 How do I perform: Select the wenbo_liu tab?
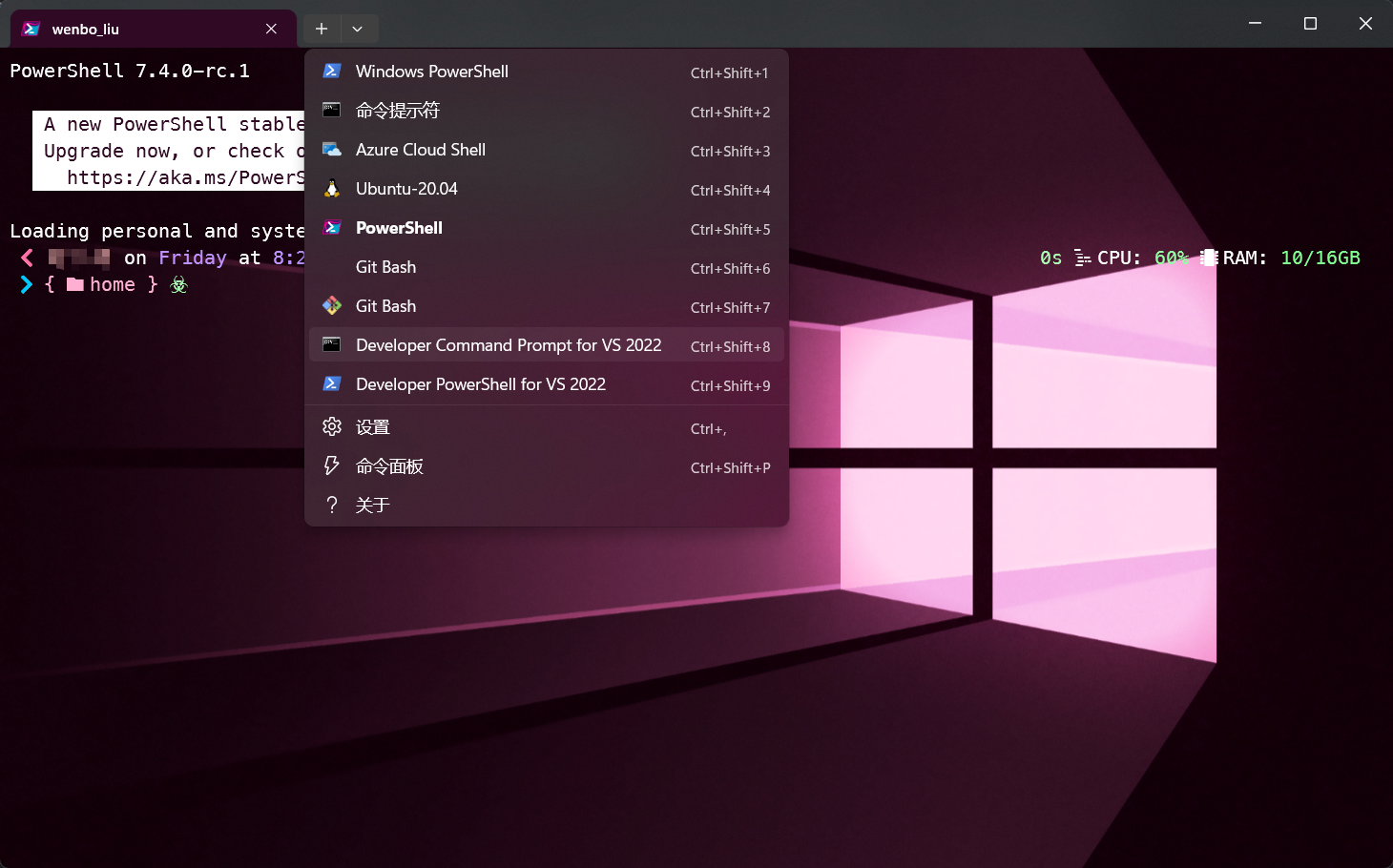pyautogui.click(x=153, y=29)
